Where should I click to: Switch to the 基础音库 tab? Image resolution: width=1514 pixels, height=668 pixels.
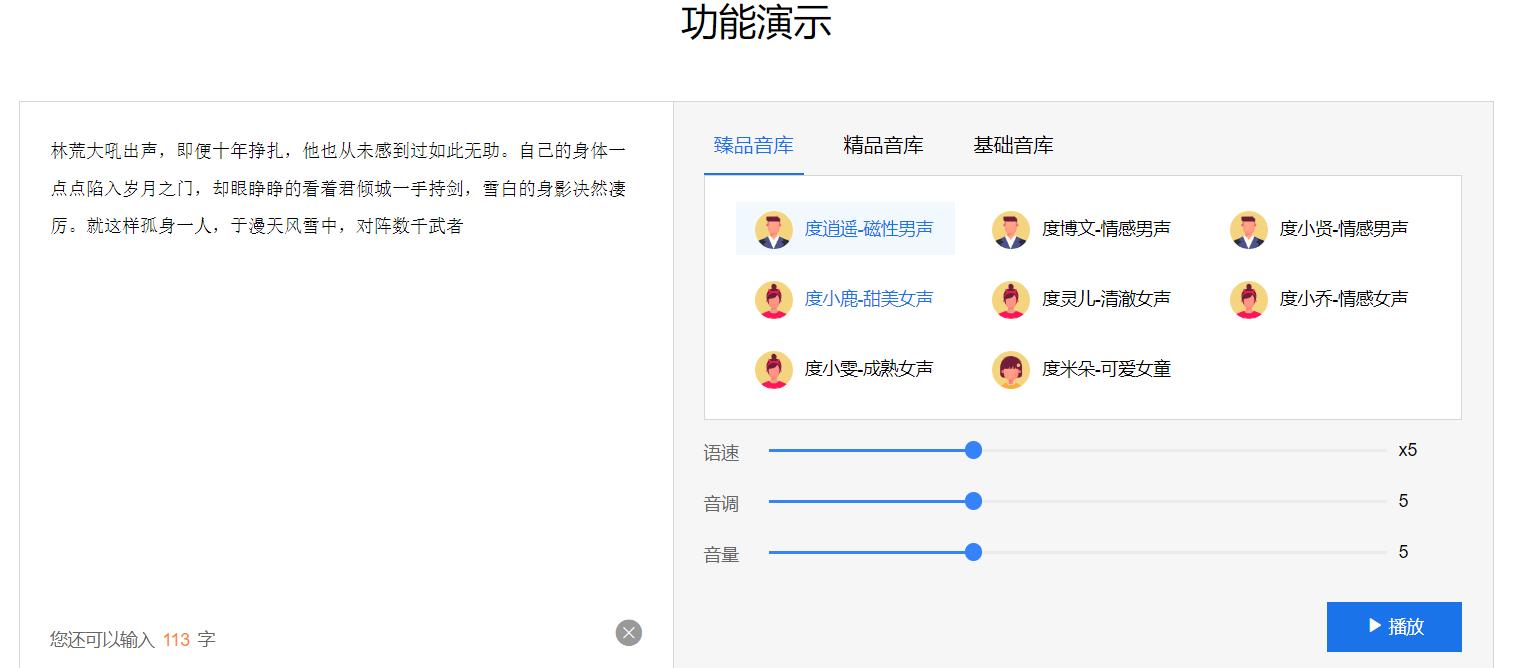1013,145
